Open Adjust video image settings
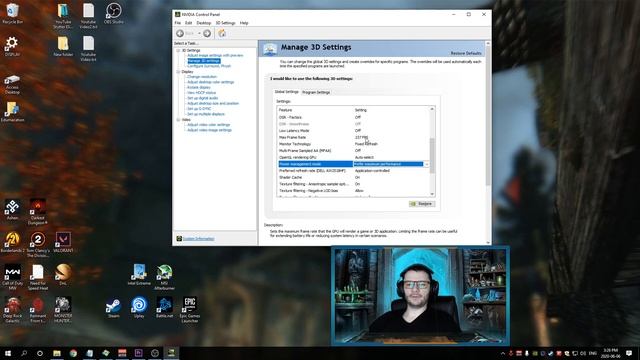Screen dimensions: 640x360 click(209, 130)
